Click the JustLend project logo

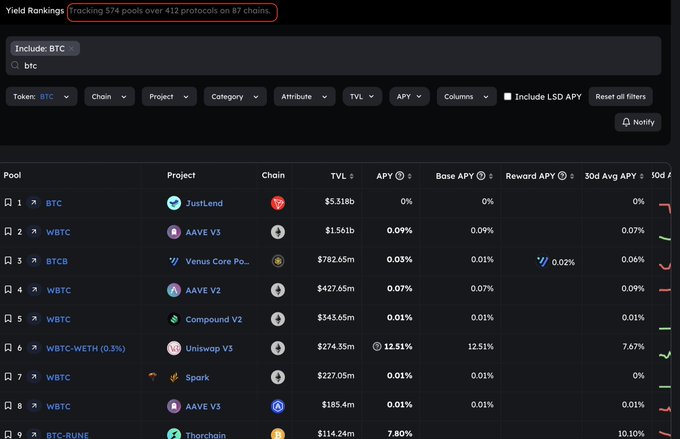coord(174,203)
